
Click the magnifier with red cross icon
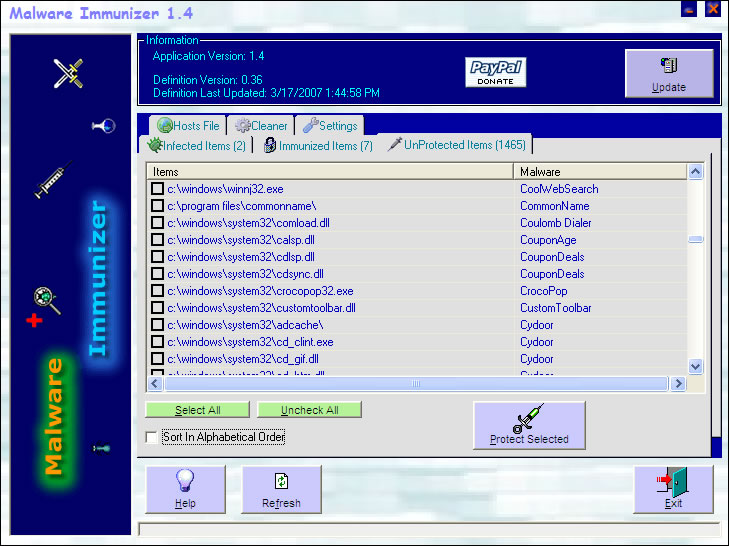coord(44,302)
